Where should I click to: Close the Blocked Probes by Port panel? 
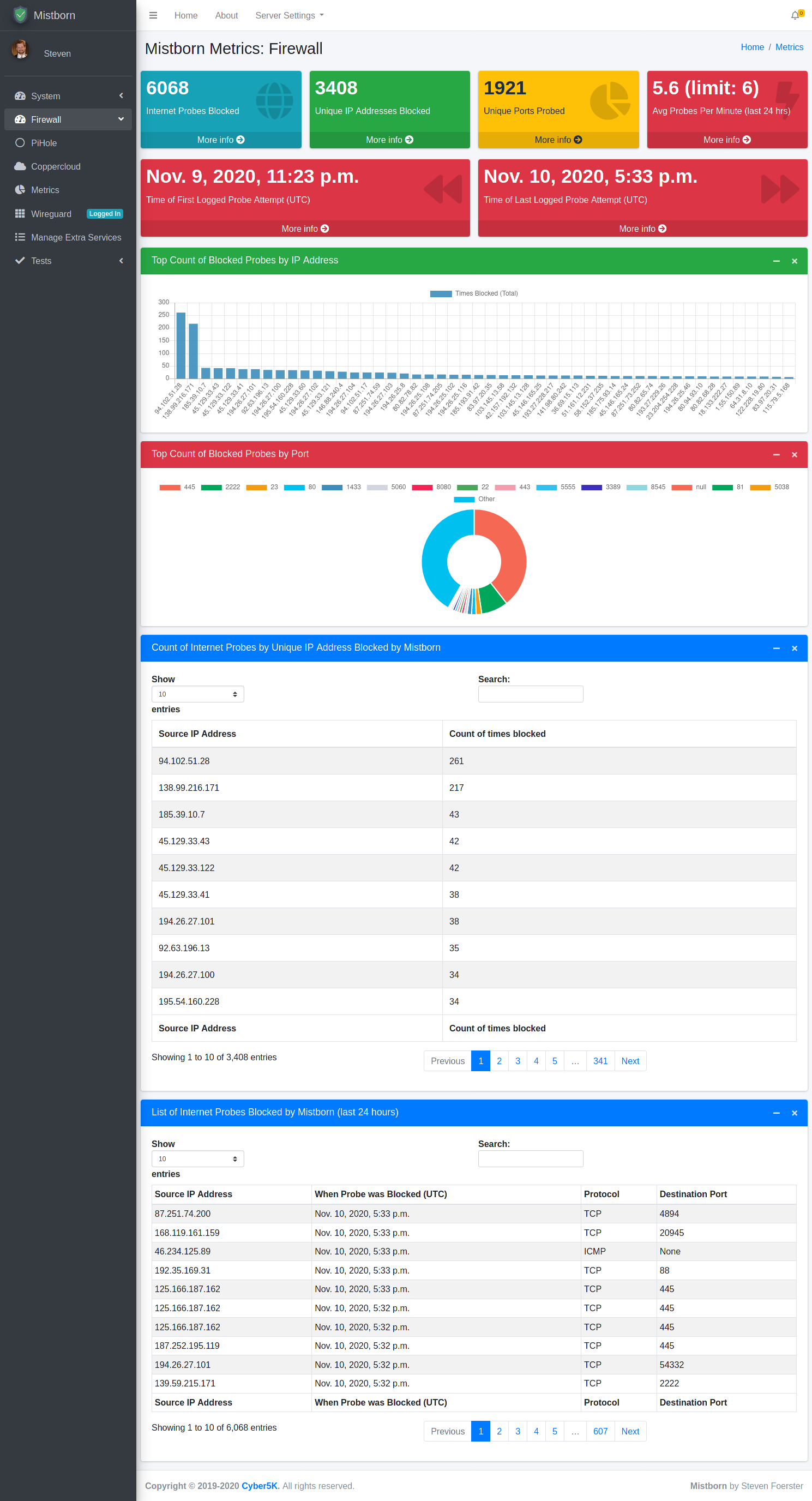[x=794, y=454]
